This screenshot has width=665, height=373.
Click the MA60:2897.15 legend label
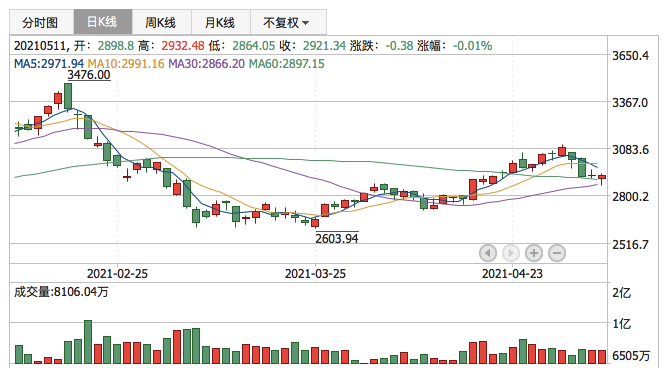click(286, 64)
